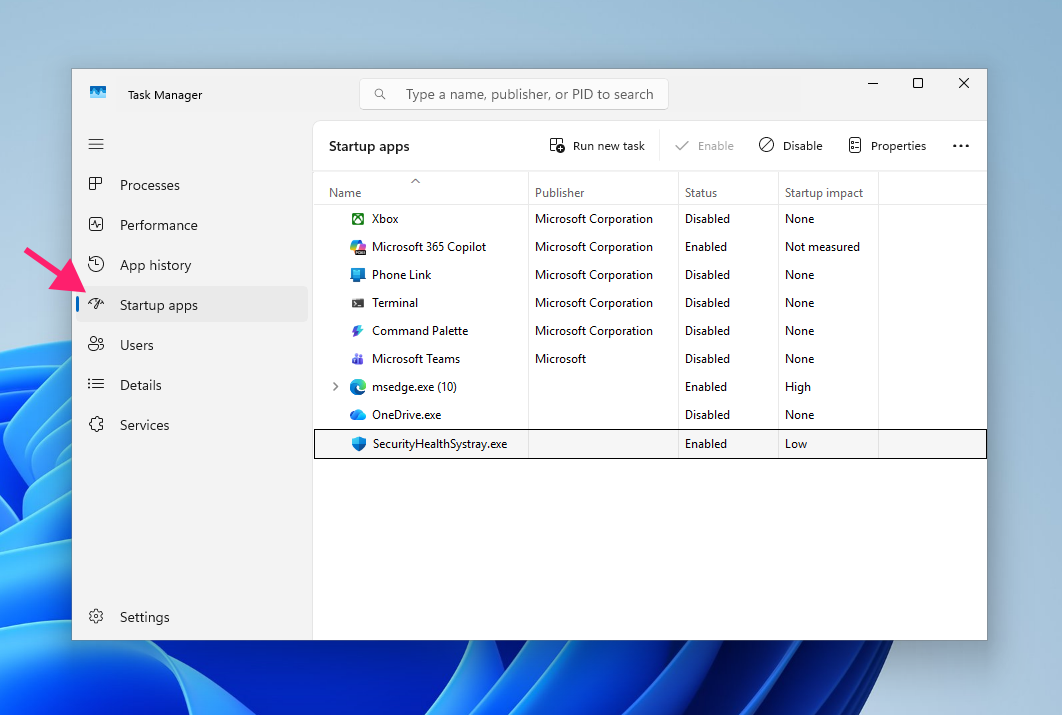The height and width of the screenshot is (715, 1062).
Task: Select Startup apps in sidebar
Action: point(192,305)
